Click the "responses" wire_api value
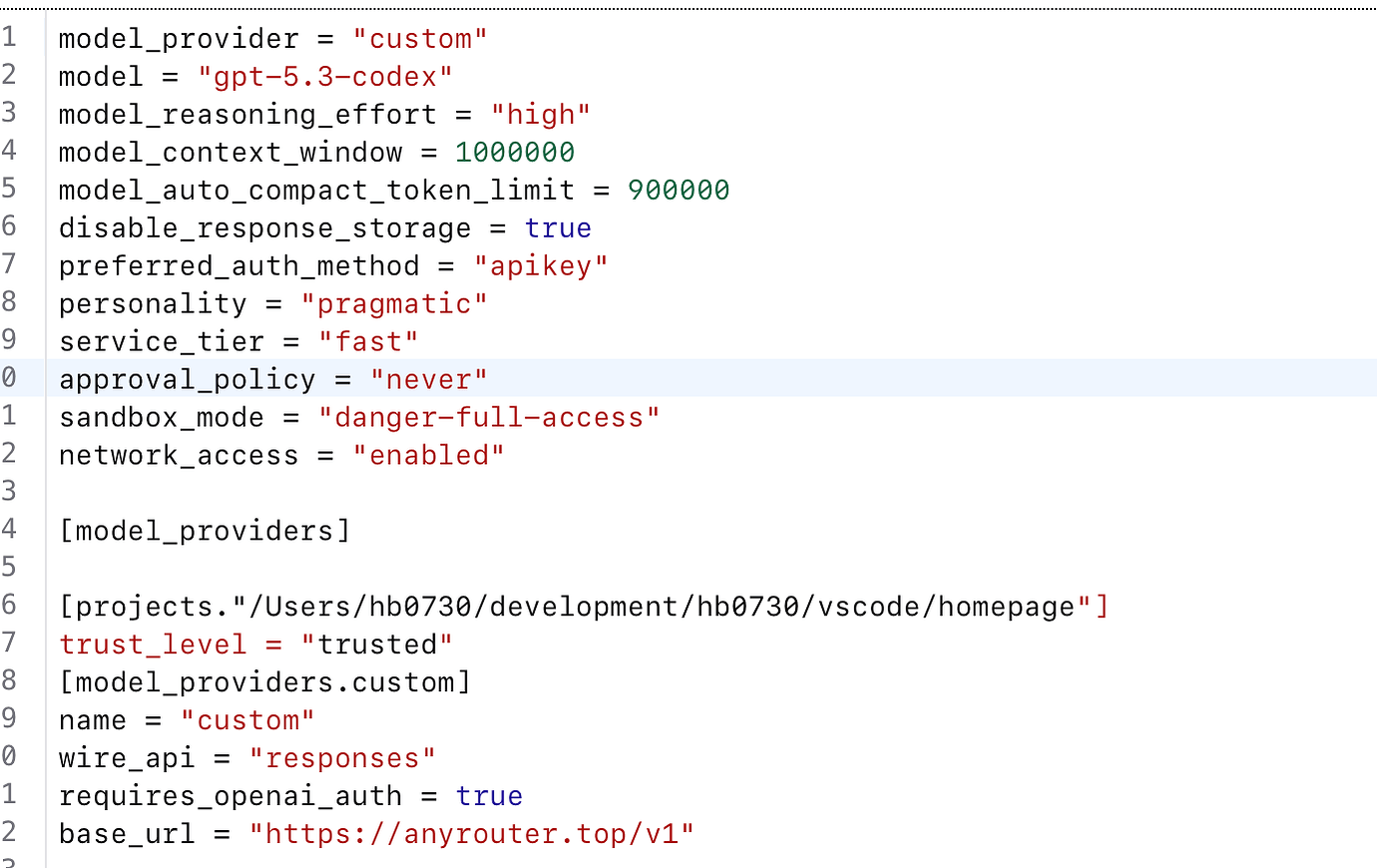The width and height of the screenshot is (1377, 868). click(342, 758)
